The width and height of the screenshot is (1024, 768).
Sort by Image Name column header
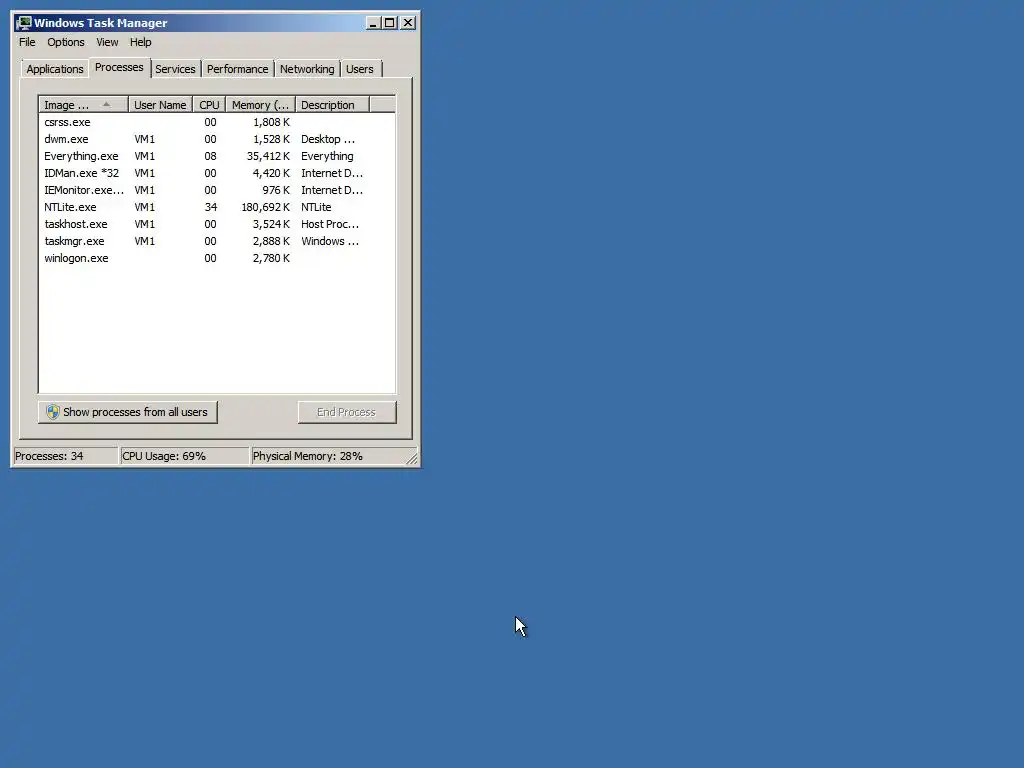point(83,104)
